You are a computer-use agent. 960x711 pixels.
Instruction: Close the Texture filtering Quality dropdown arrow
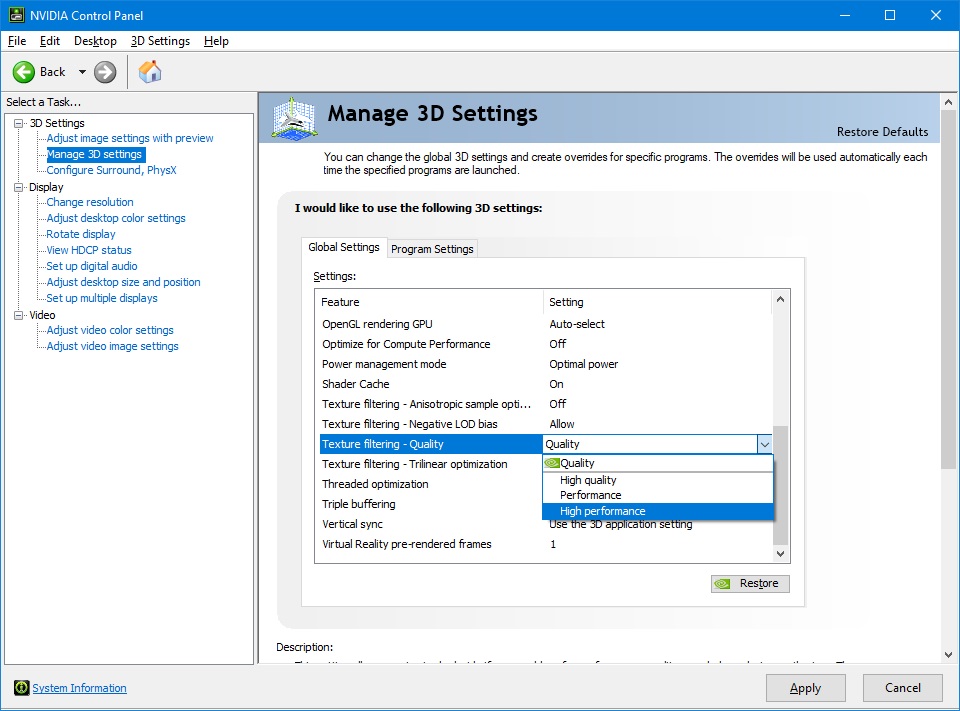click(x=764, y=444)
